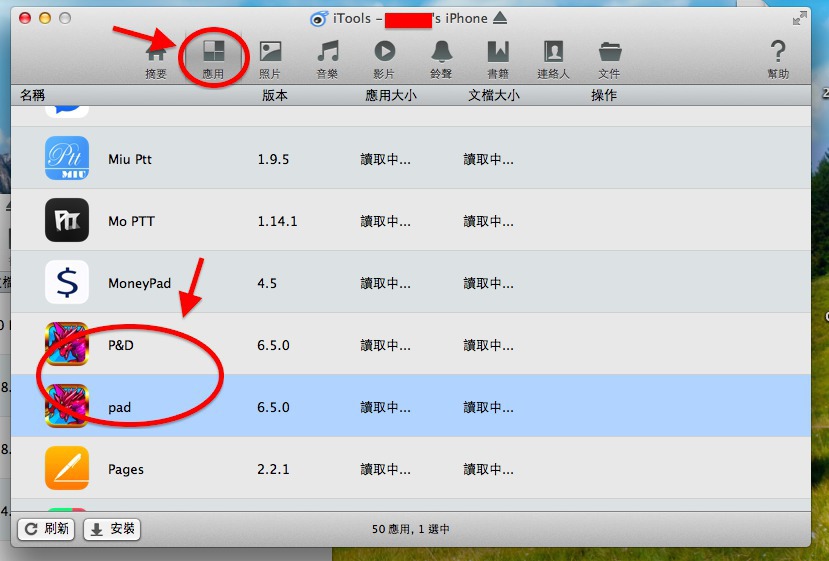Open the 鈴聲 ringtones section
829x561 pixels.
coord(441,59)
